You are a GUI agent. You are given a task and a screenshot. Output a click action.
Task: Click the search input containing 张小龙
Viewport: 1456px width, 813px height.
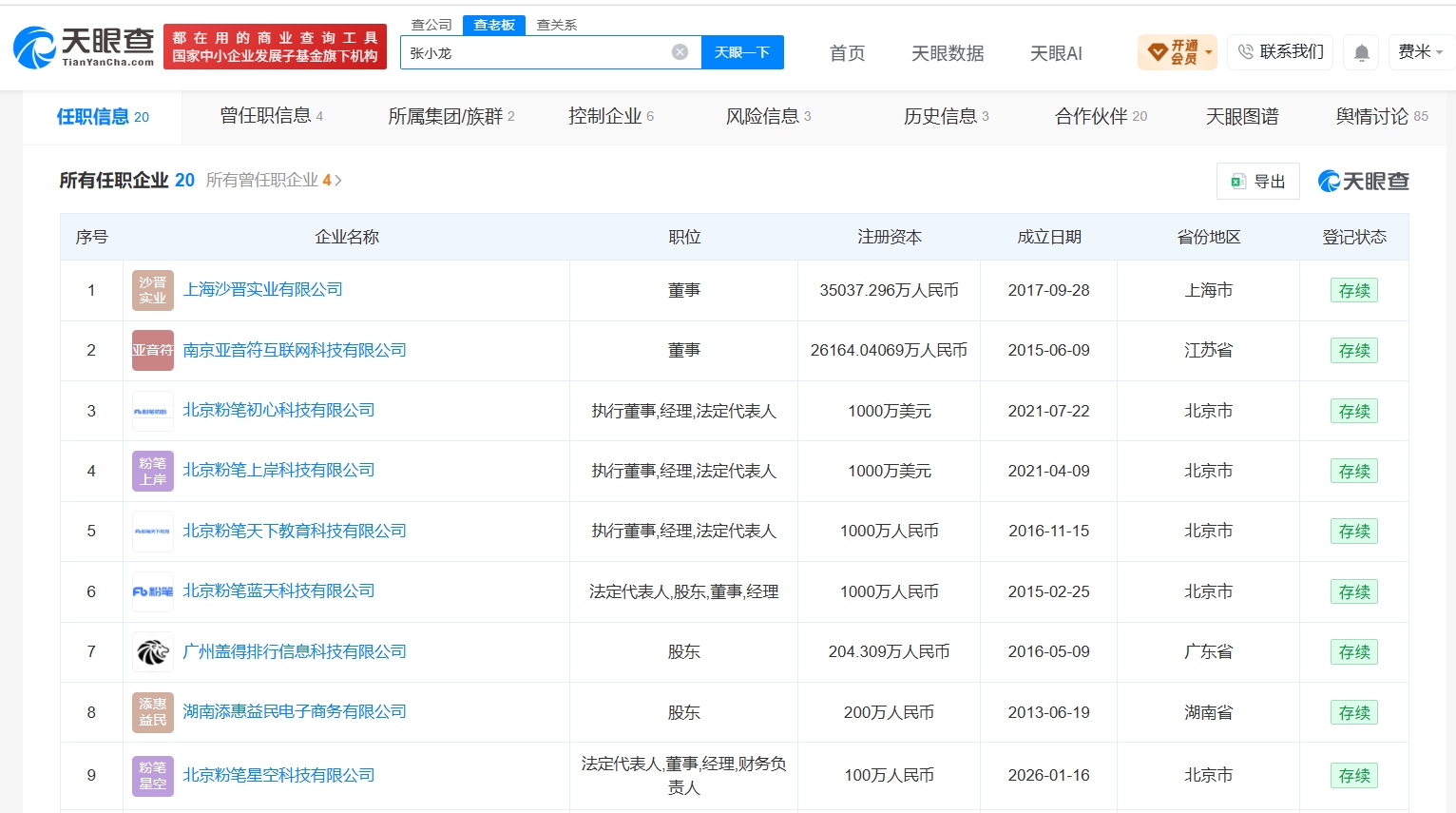click(536, 52)
